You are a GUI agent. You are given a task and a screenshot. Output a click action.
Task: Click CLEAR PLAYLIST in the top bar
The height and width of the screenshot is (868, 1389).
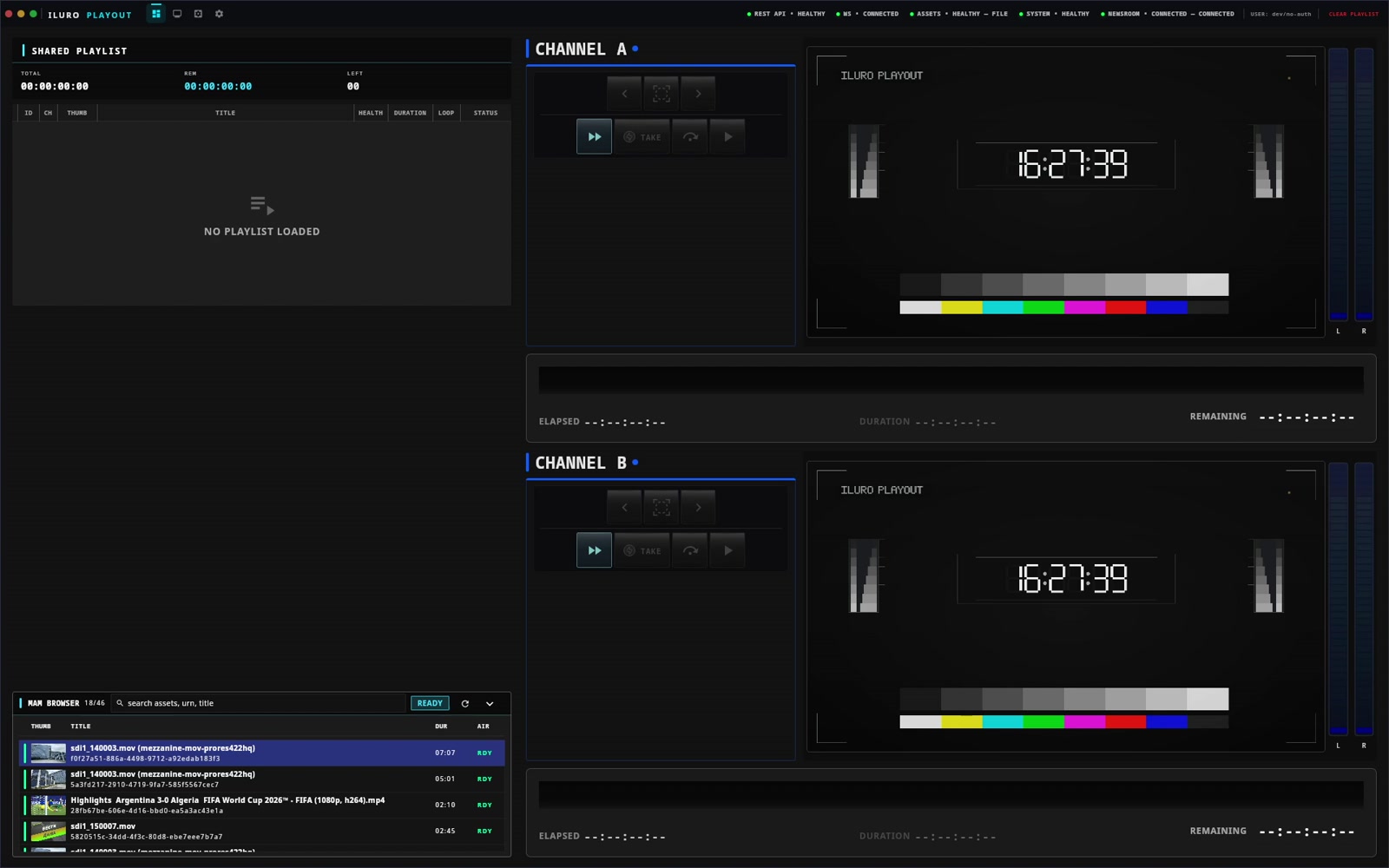1353,14
